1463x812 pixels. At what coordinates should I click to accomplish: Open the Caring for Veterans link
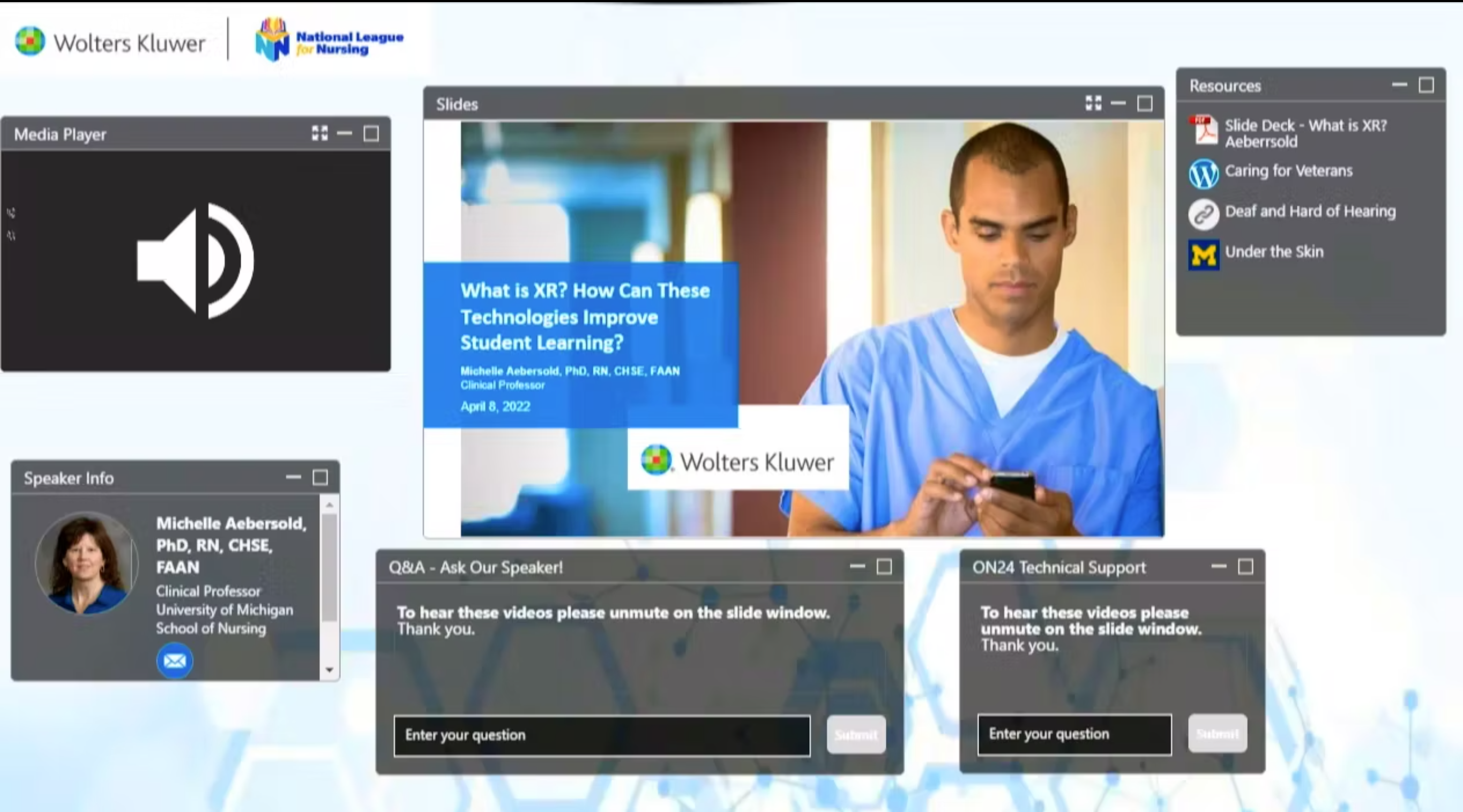(x=1288, y=171)
